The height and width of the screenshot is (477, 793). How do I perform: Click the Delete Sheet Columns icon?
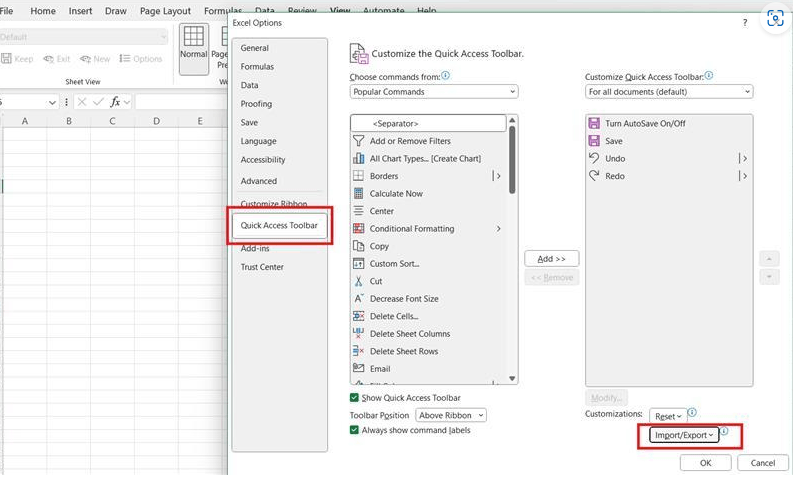pos(358,333)
